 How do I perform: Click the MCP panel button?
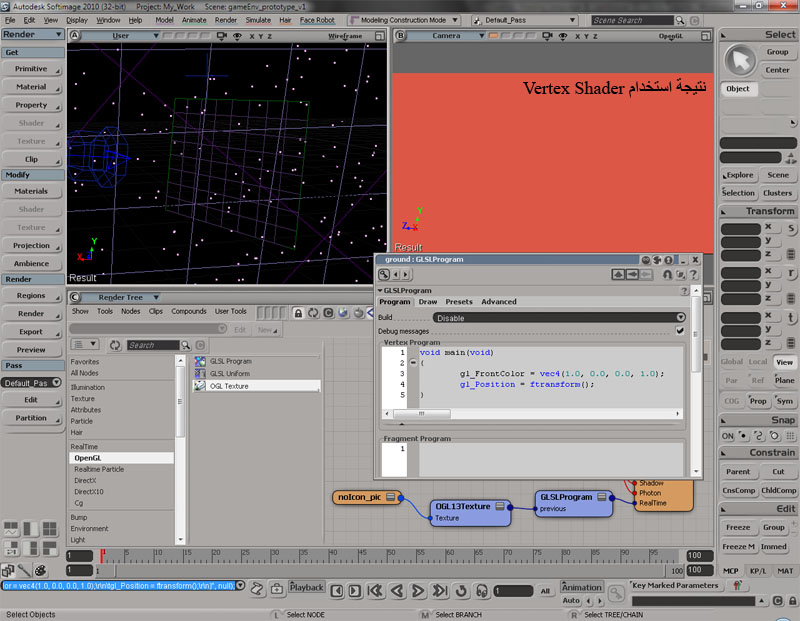tap(731, 571)
